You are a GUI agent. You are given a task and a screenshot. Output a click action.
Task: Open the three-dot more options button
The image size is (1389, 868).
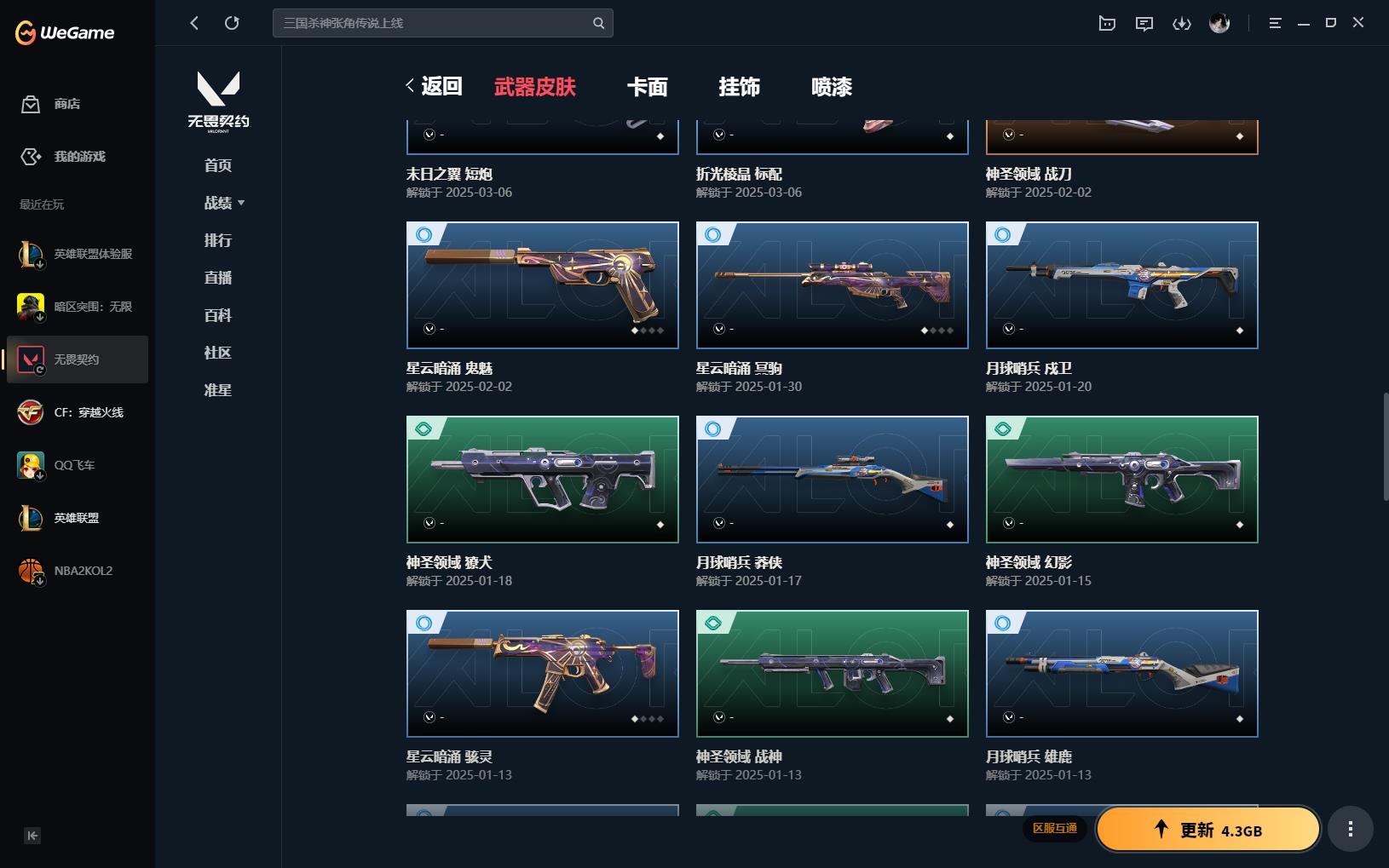pos(1351,829)
